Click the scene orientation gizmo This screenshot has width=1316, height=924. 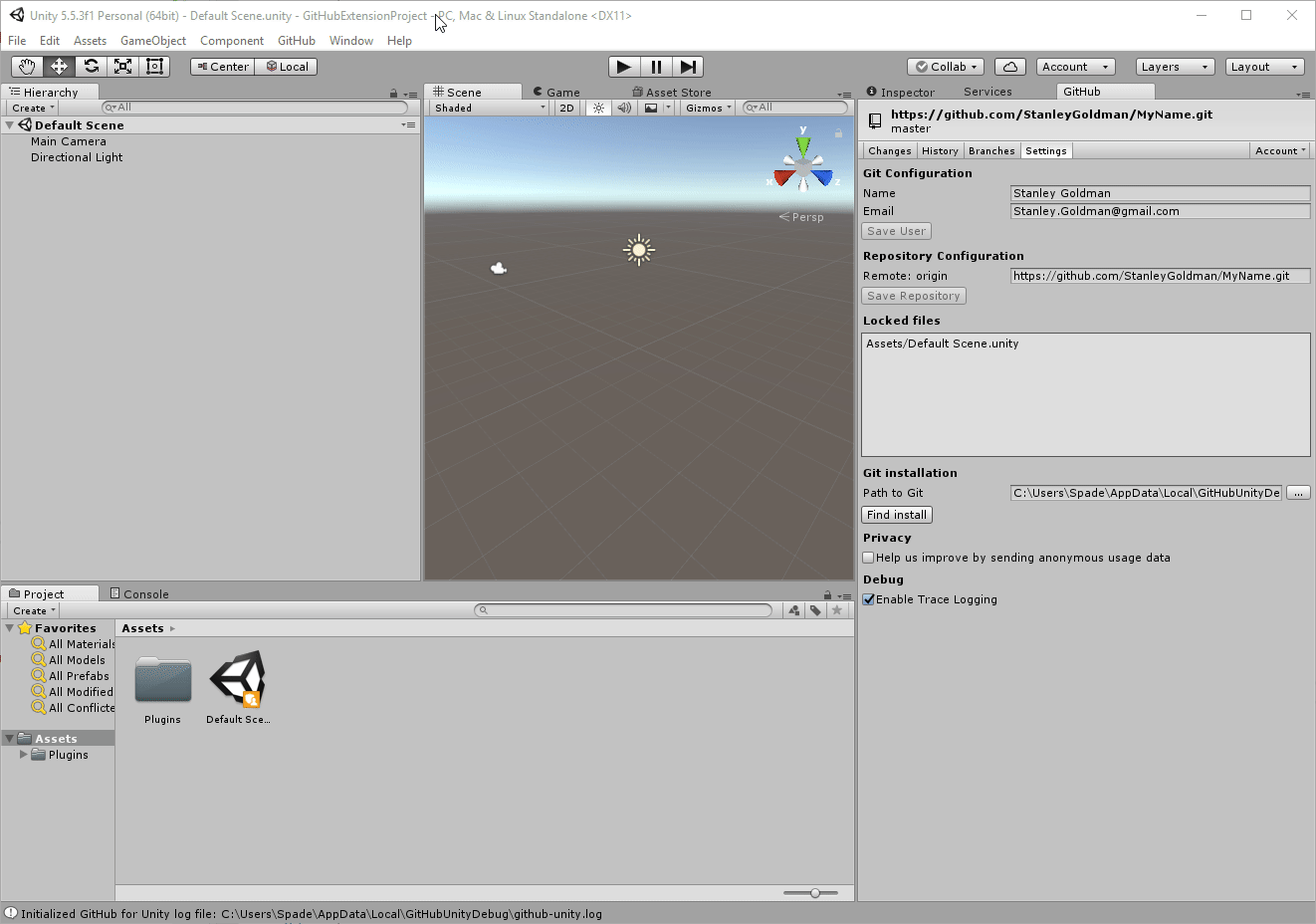803,166
